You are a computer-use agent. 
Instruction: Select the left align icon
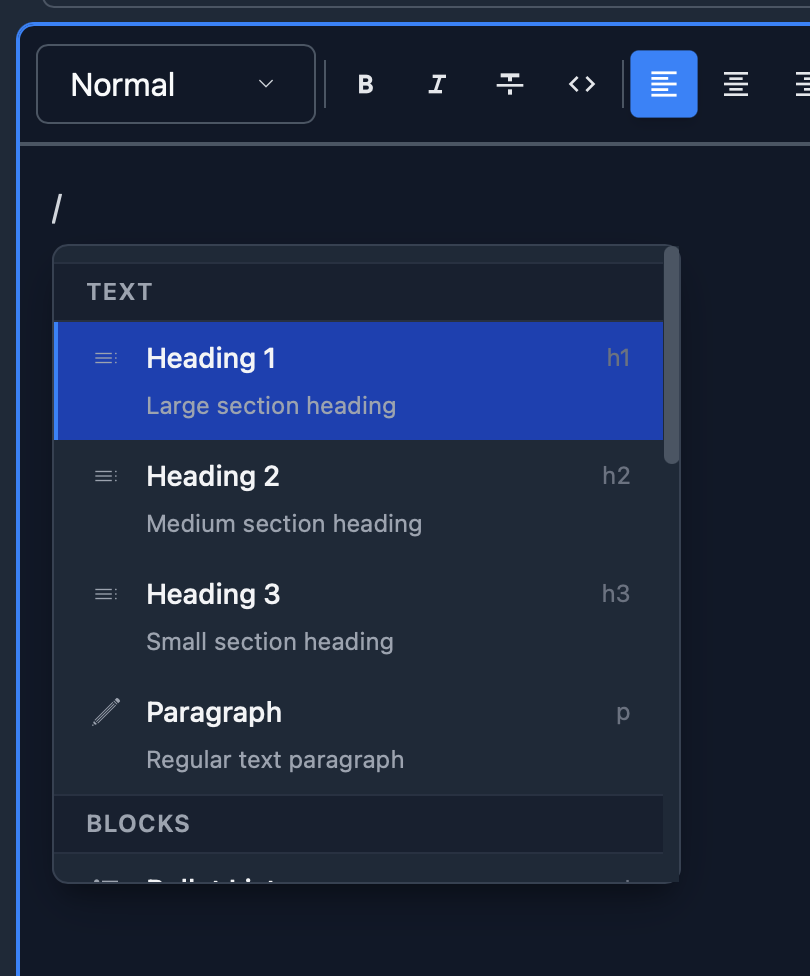coord(663,84)
